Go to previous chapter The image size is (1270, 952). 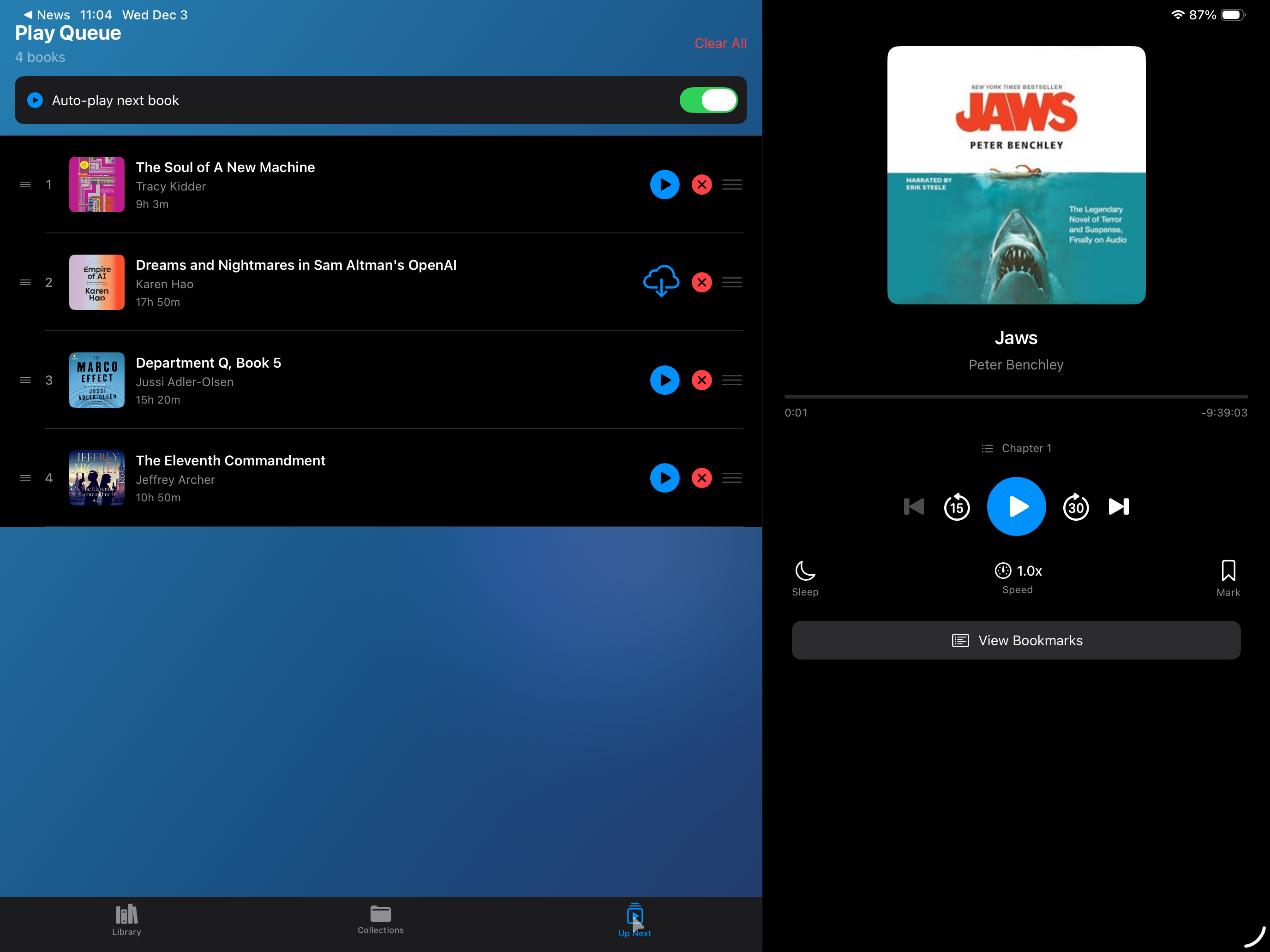point(913,507)
